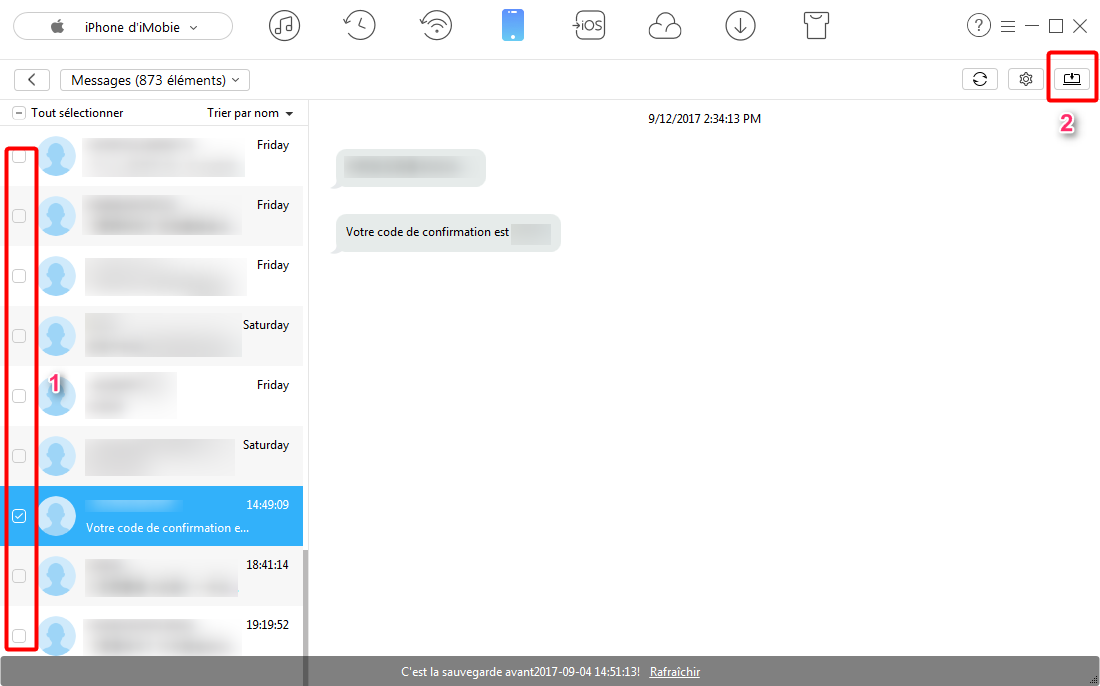Open the iTunes Library music note icon
1100x686 pixels.
click(284, 26)
